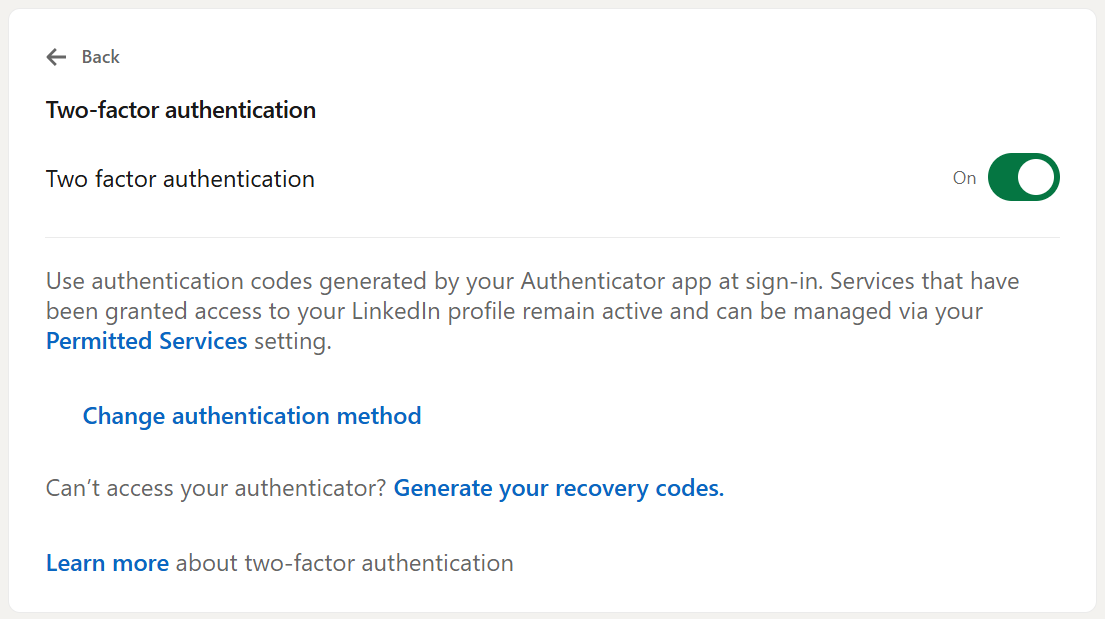Click the horizontal divider below the toggle row
The image size is (1105, 619).
click(552, 237)
